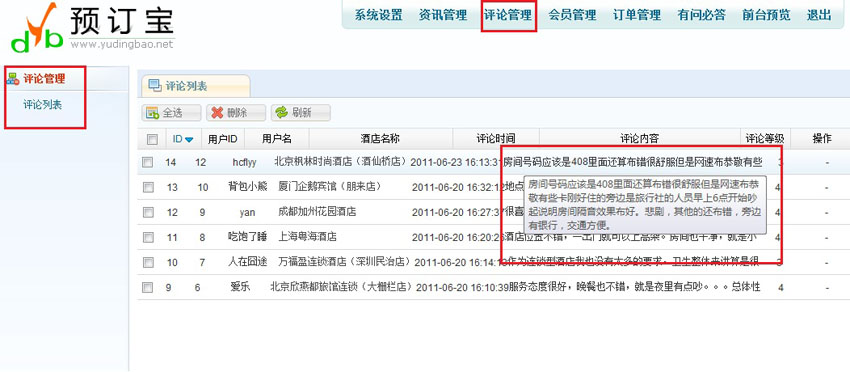Screen dimensions: 850x372
Task: Click the red X delete icon
Action: tap(217, 113)
